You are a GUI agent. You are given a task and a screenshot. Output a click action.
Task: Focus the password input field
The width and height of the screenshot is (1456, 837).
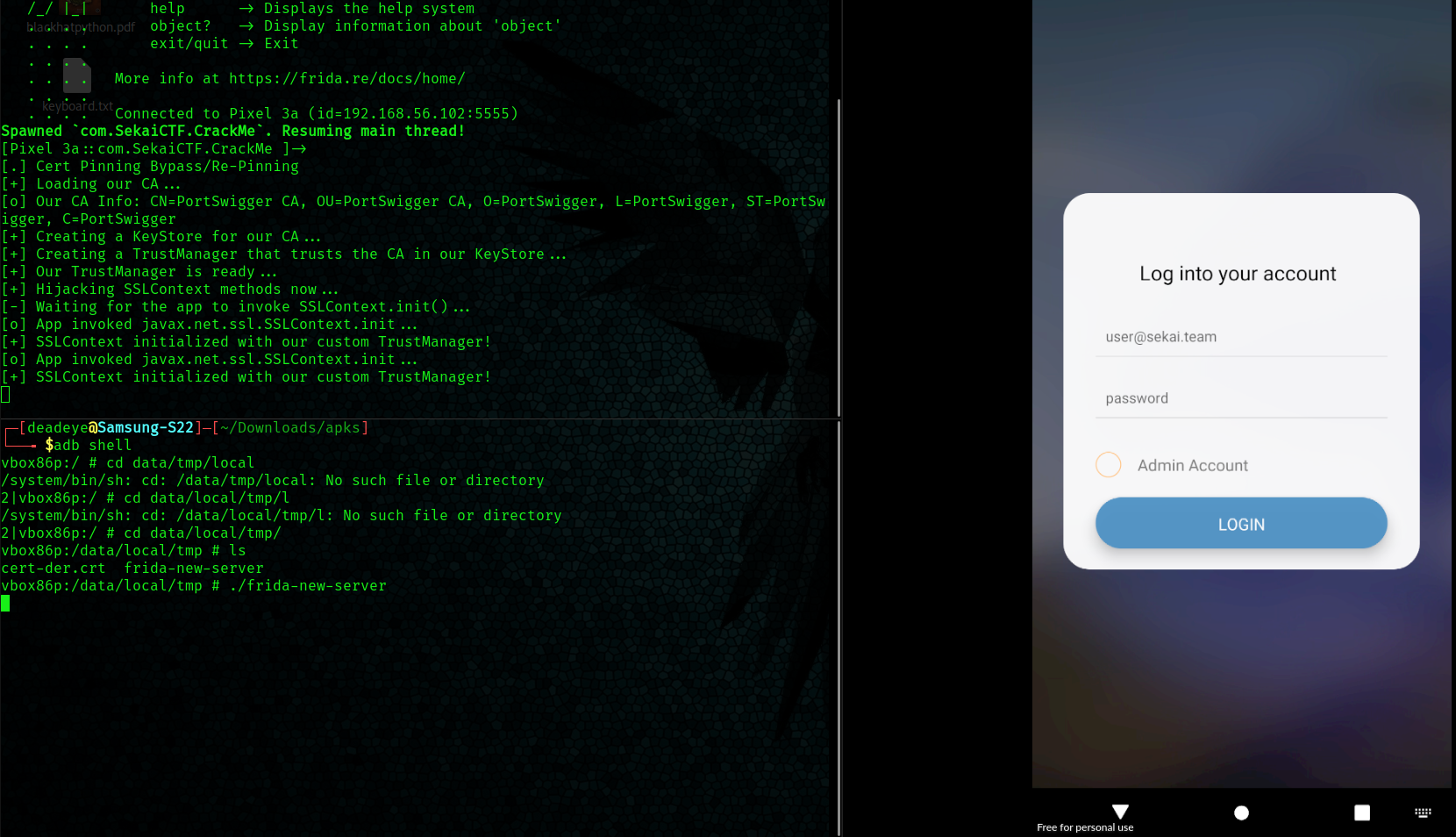click(x=1240, y=397)
